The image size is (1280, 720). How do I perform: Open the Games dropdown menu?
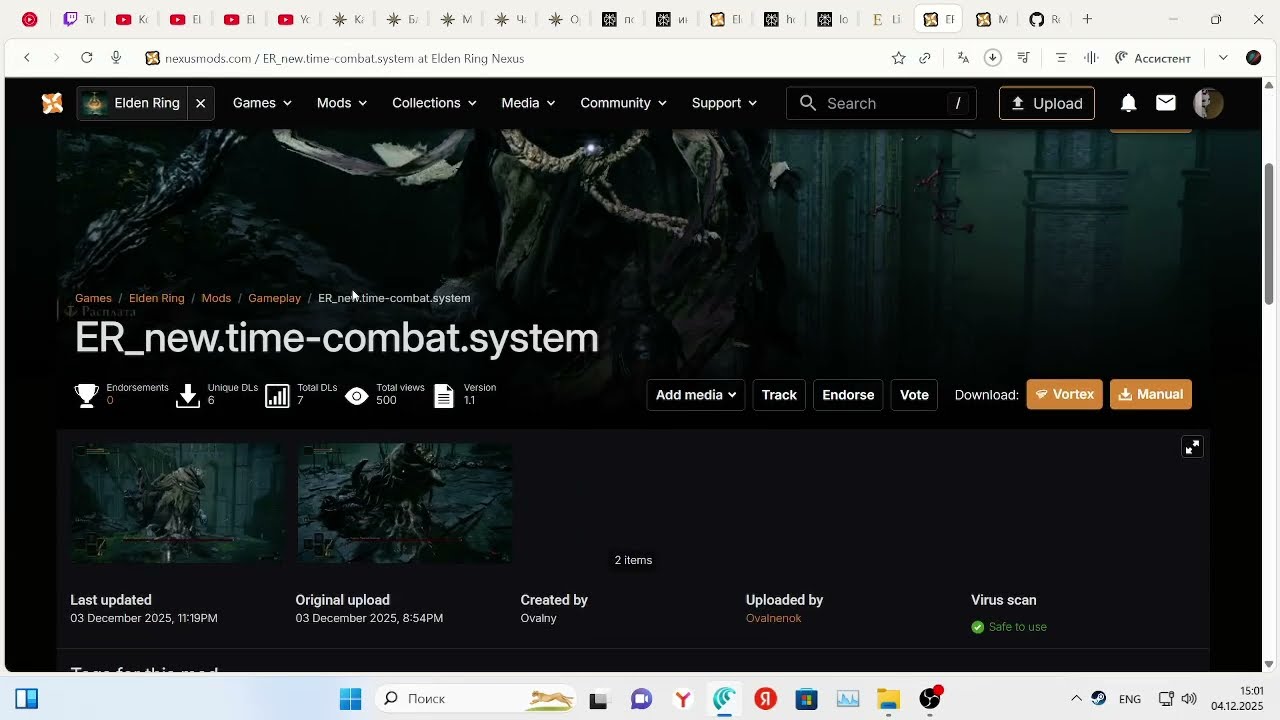(262, 103)
